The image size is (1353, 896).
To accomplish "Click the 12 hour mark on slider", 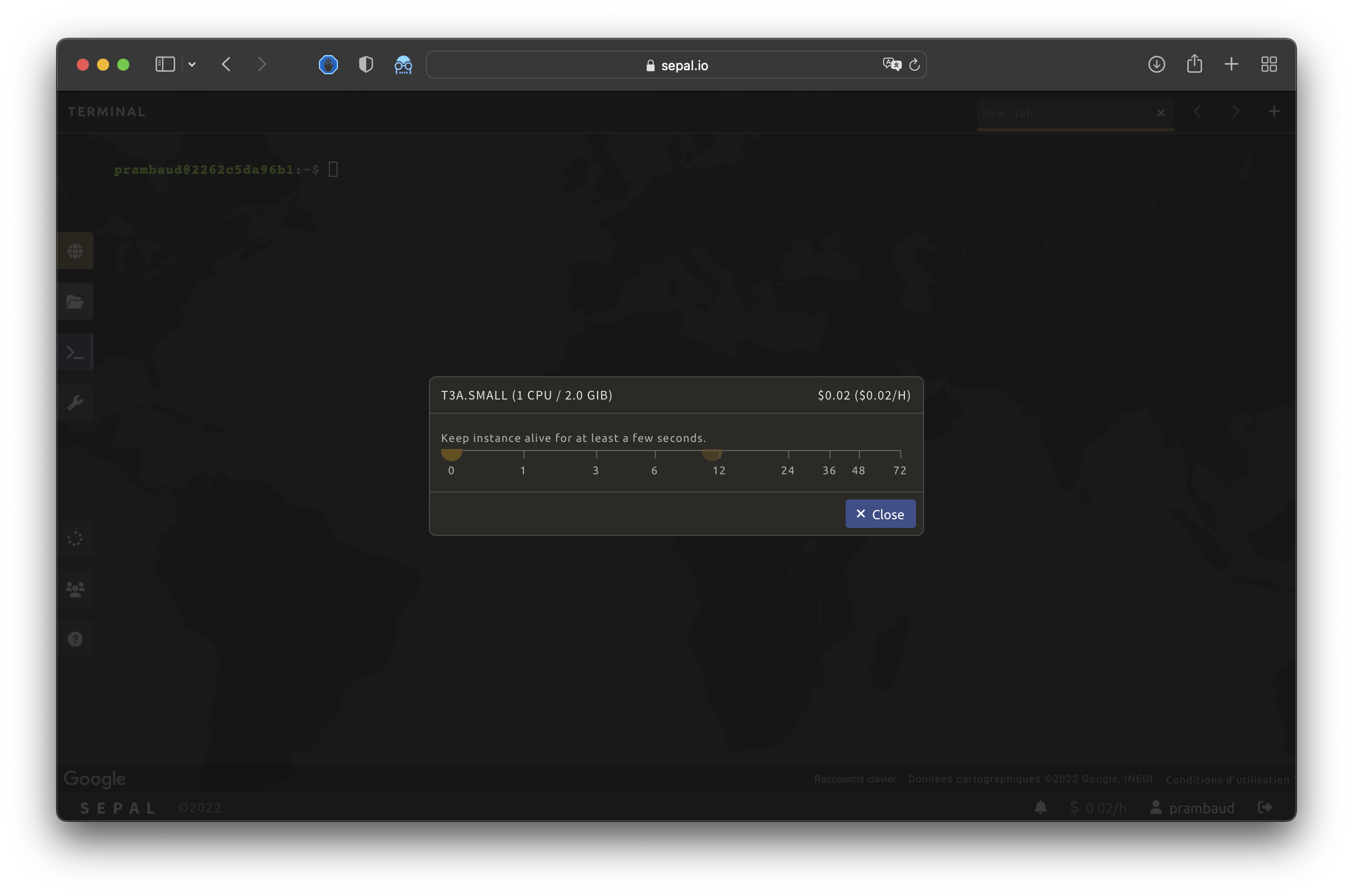I will tap(719, 452).
